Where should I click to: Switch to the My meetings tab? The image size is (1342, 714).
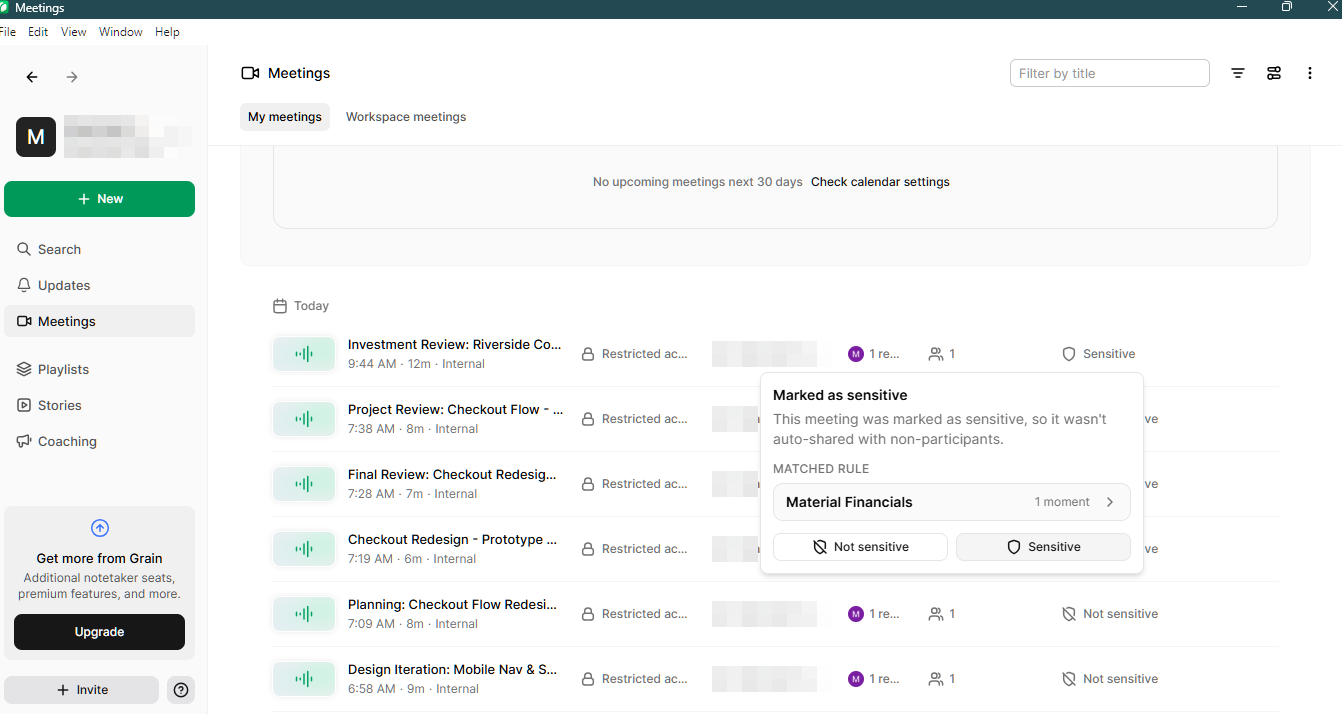[x=285, y=117]
